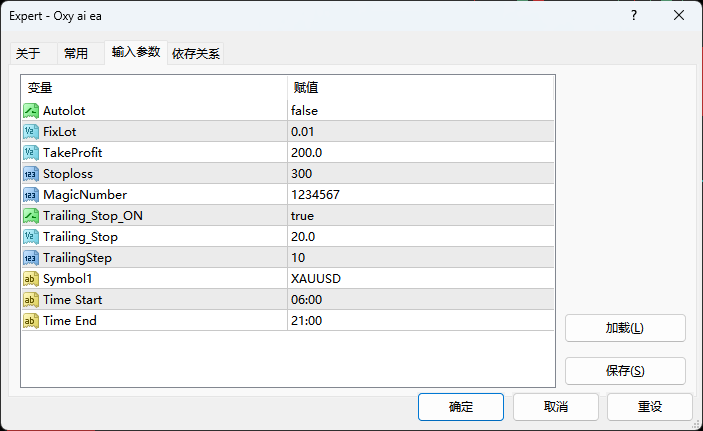Click the MagicNumber integer icon
The height and width of the screenshot is (431, 703).
(x=30, y=194)
